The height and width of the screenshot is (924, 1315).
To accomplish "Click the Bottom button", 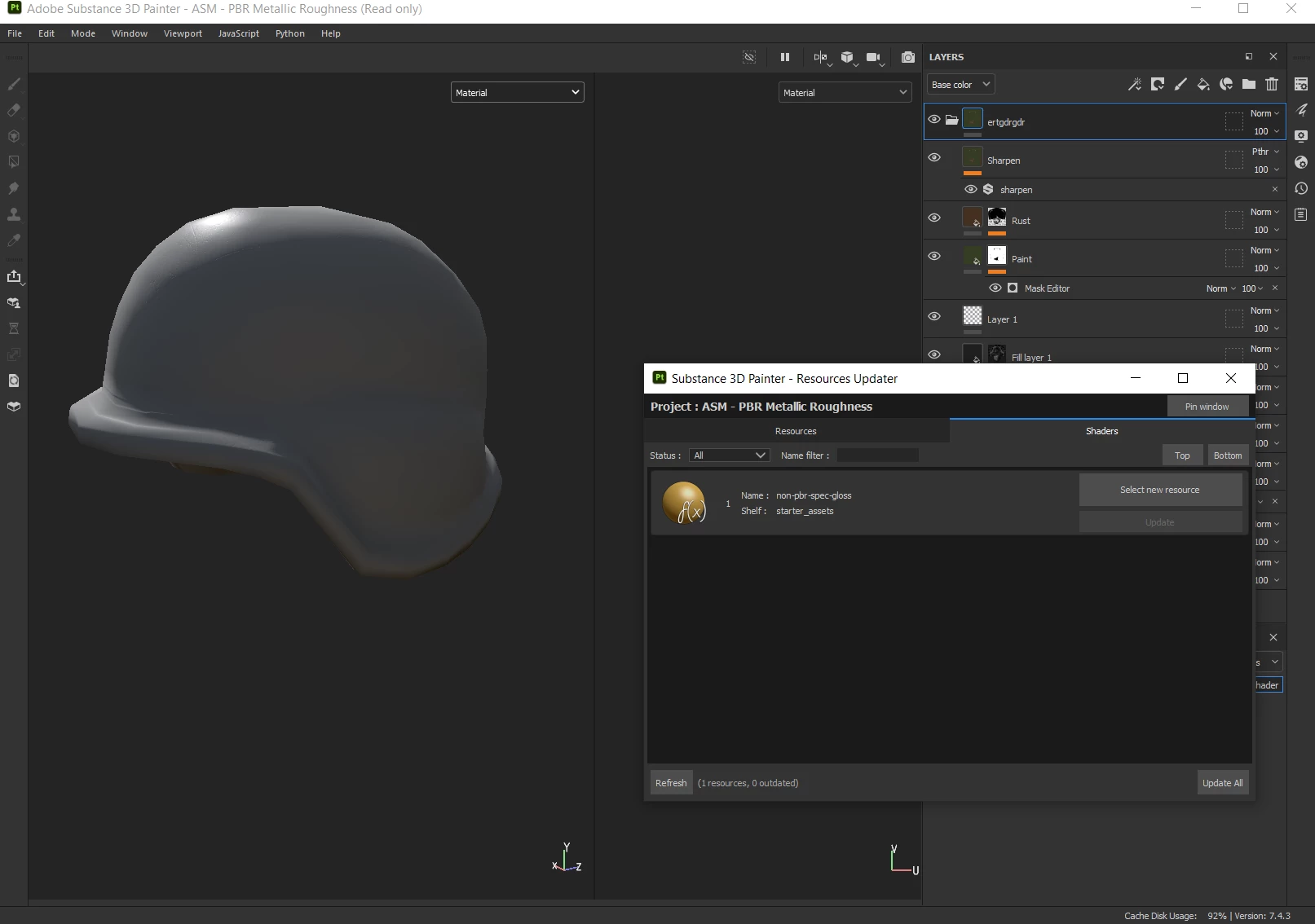I will coord(1228,455).
